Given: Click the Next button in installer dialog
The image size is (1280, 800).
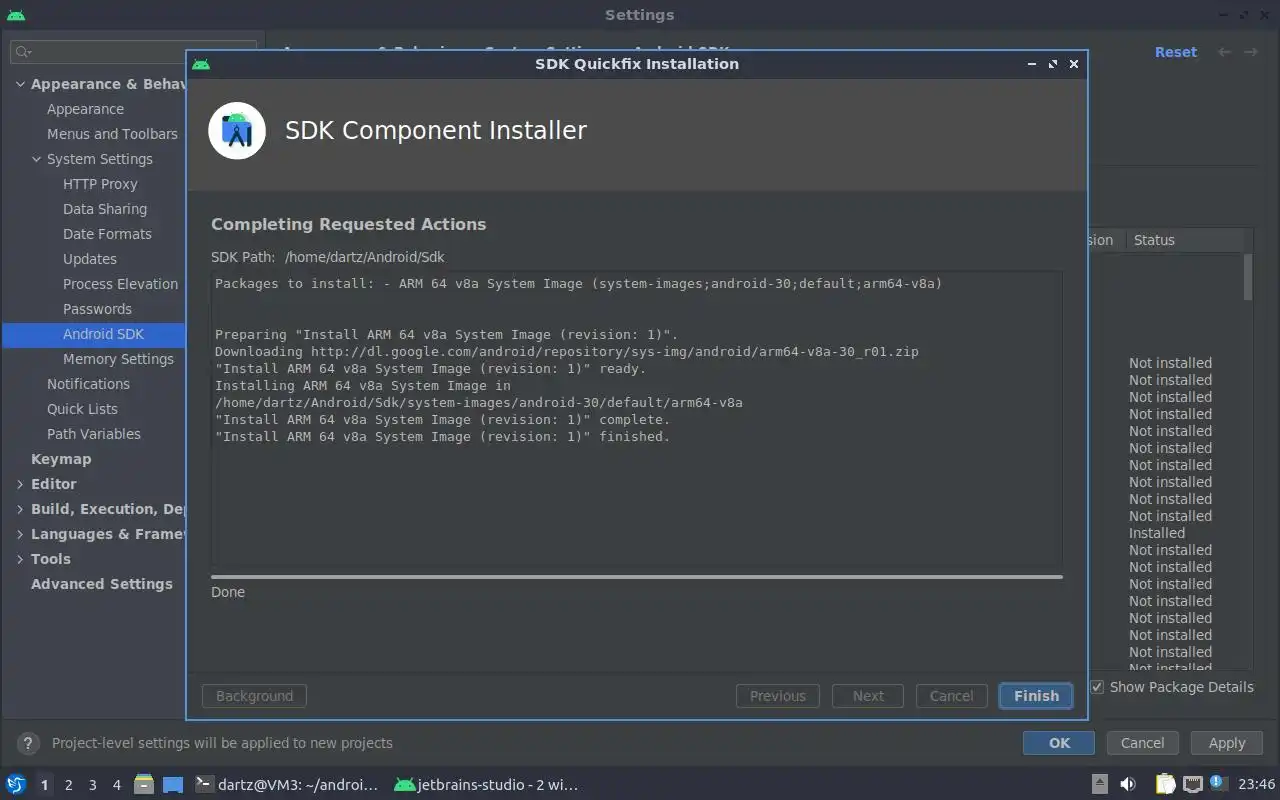Looking at the screenshot, I should click(868, 696).
